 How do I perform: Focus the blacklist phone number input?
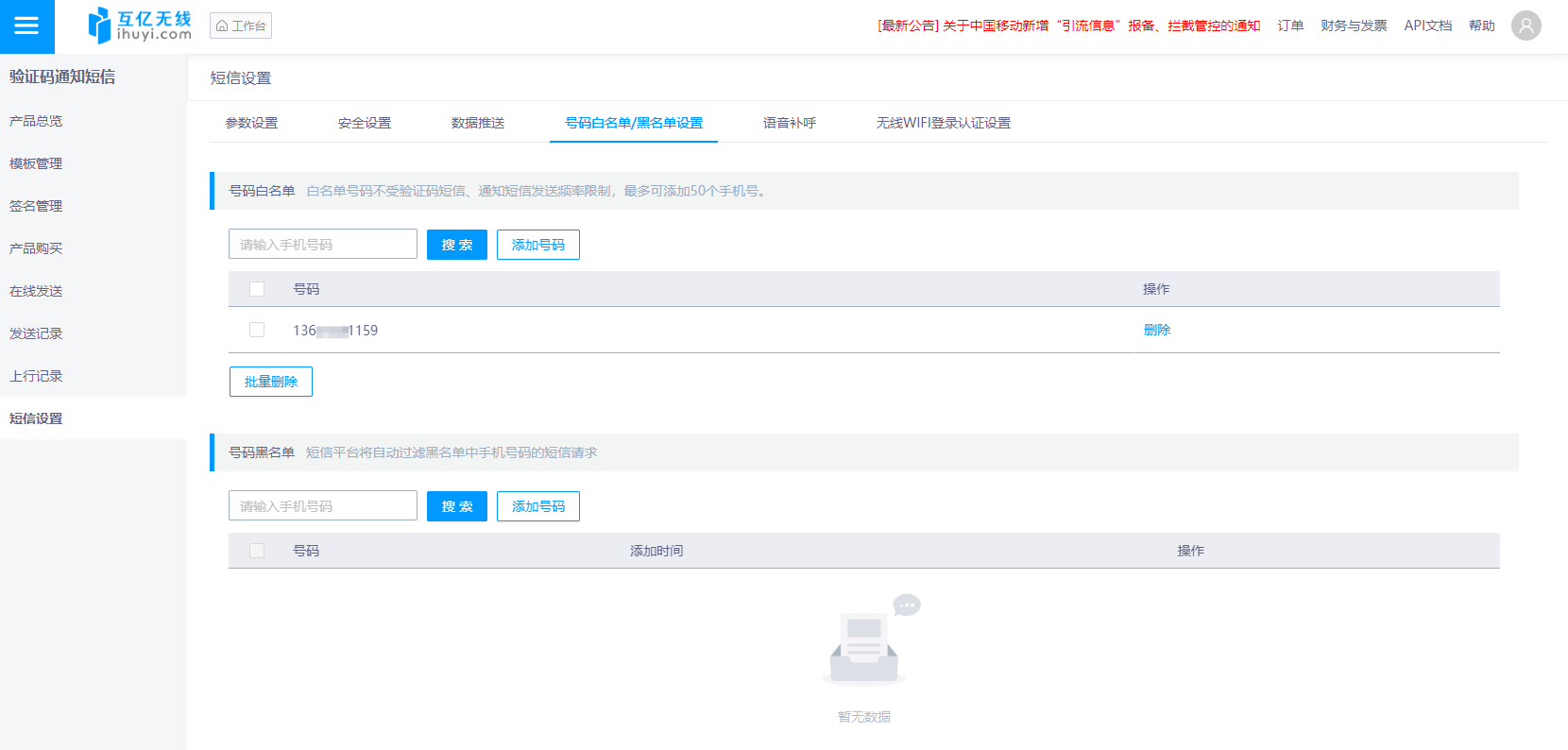coord(322,506)
